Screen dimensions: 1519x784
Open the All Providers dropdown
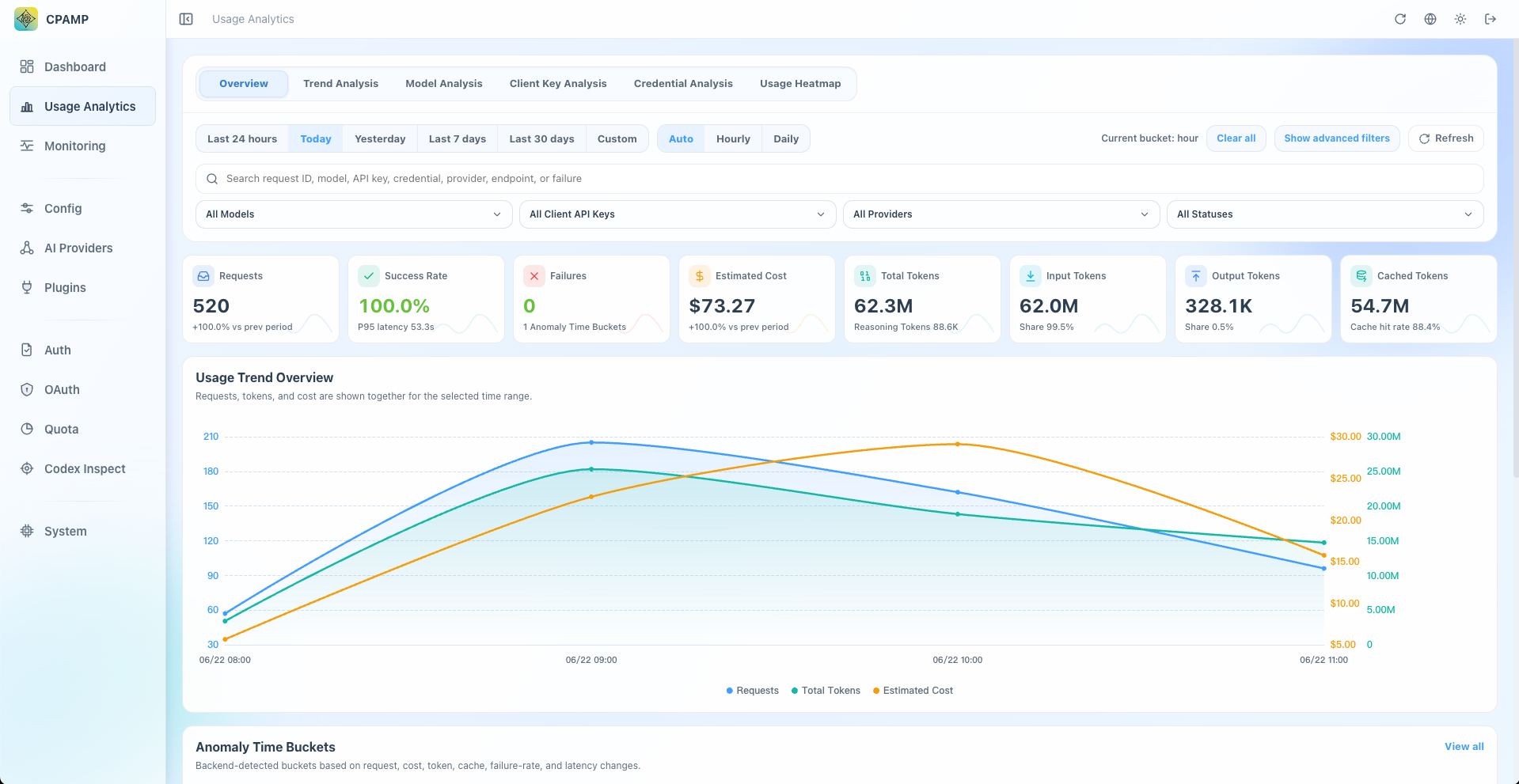pos(1001,214)
